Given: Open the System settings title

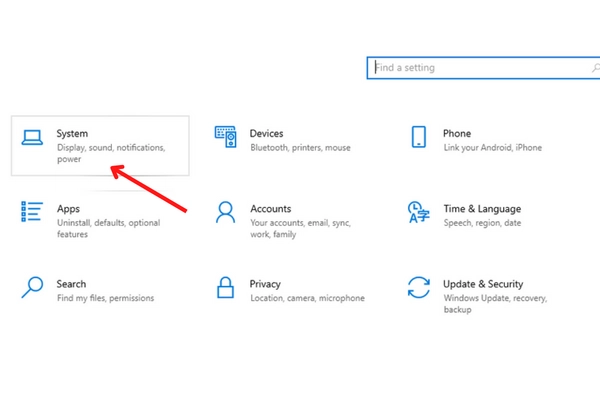Looking at the screenshot, I should click(x=72, y=133).
